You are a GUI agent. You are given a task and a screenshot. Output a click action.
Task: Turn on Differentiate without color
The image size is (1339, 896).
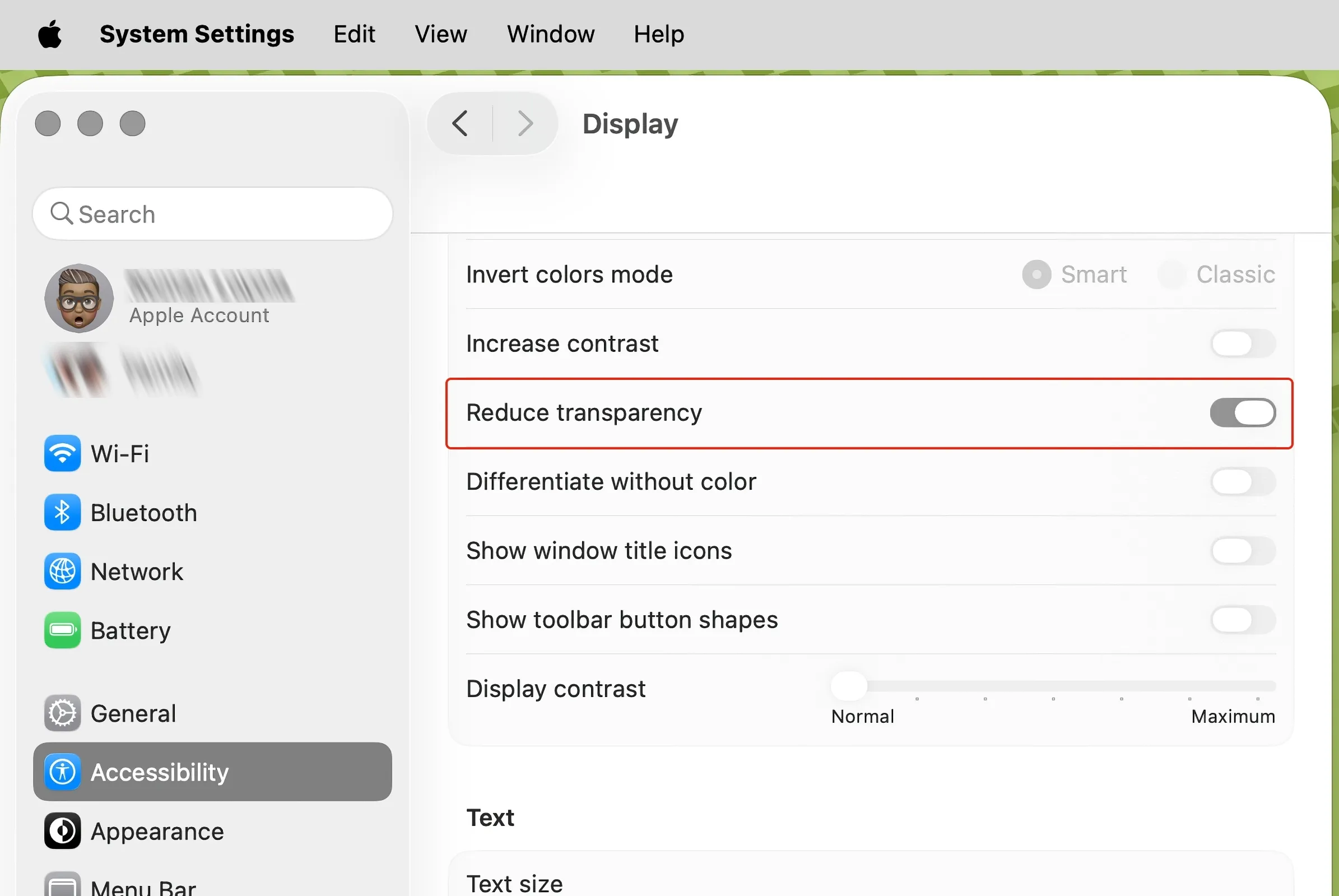click(1242, 482)
